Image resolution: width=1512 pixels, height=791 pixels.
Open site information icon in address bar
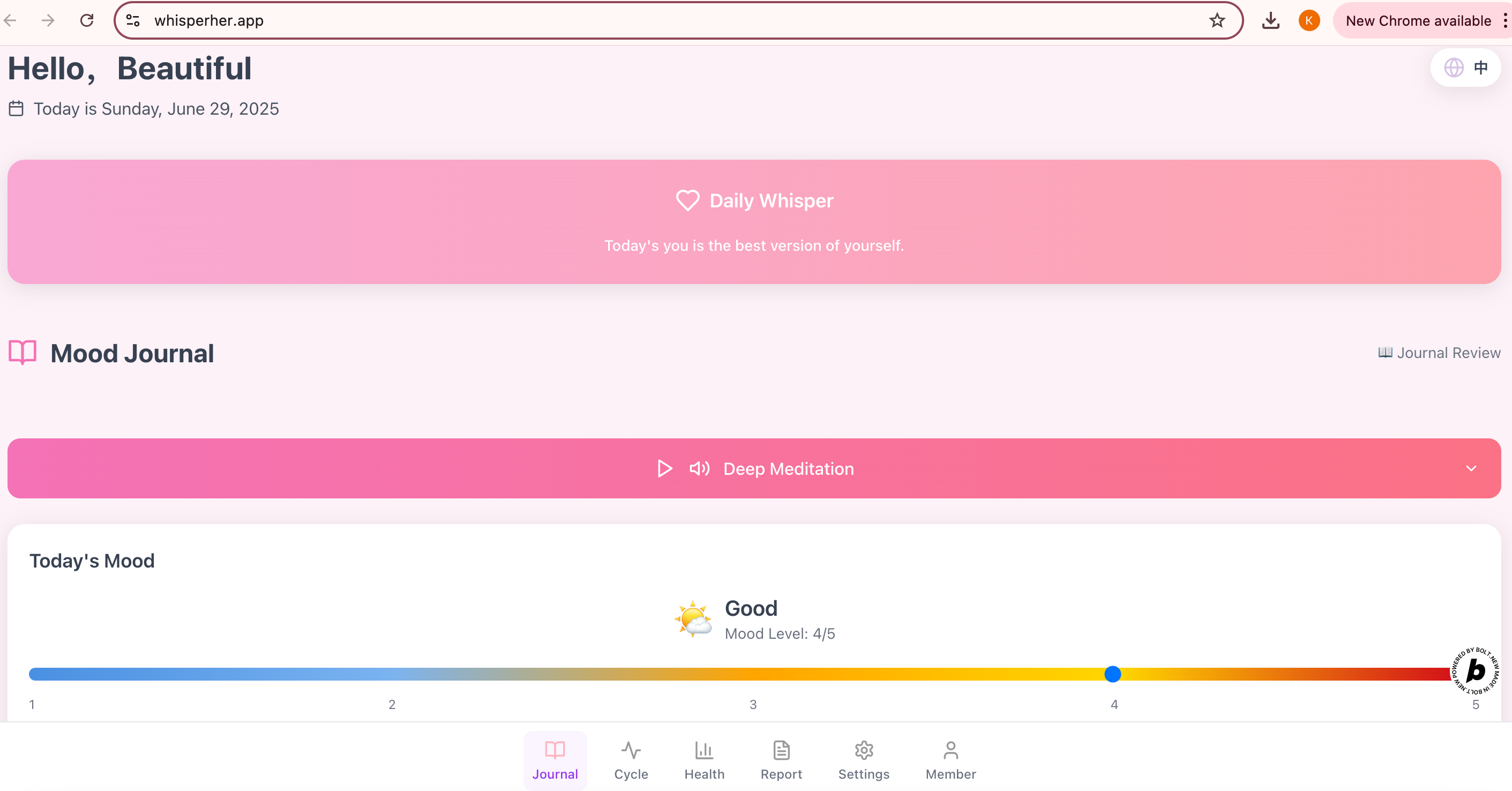coord(133,20)
